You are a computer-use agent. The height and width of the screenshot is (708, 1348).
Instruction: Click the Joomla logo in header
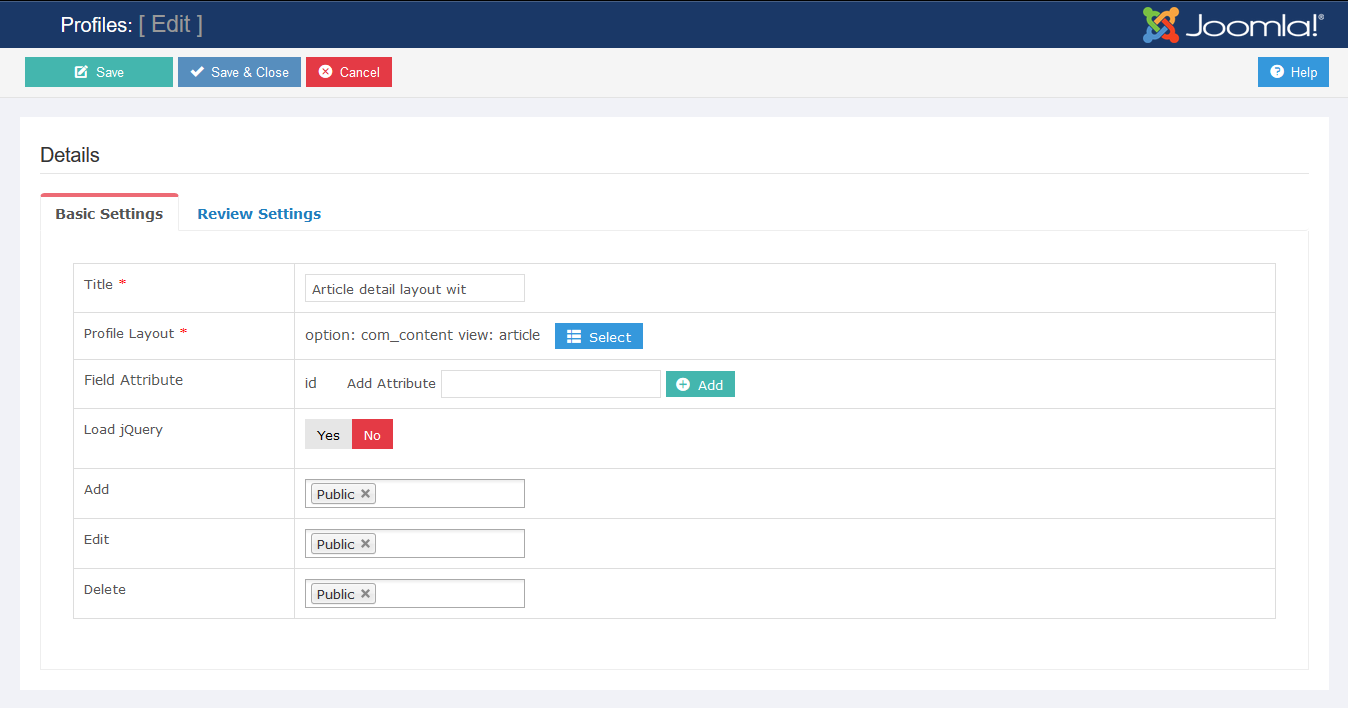tap(1232, 25)
